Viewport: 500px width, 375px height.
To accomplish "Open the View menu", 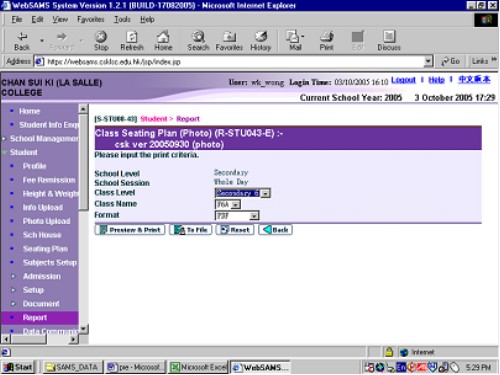I will (x=60, y=19).
